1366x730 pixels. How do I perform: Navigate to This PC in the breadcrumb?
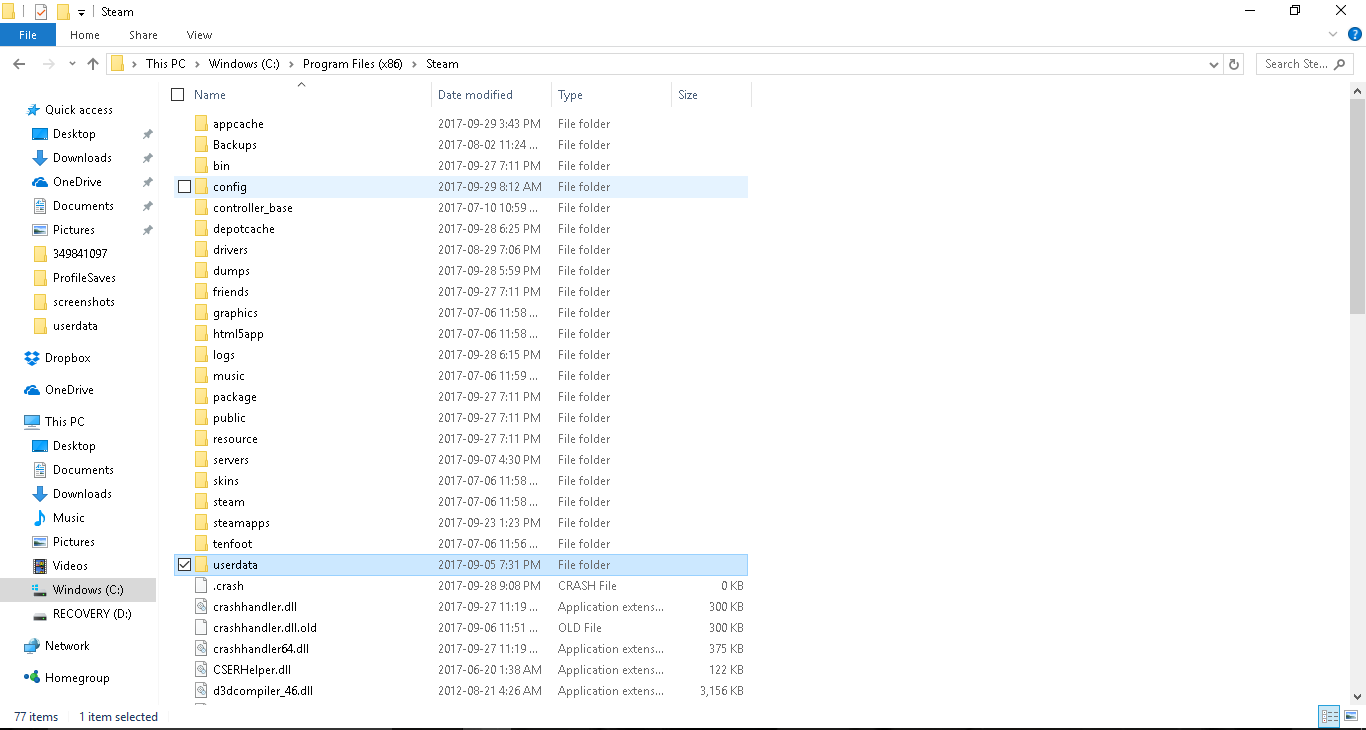click(x=166, y=64)
